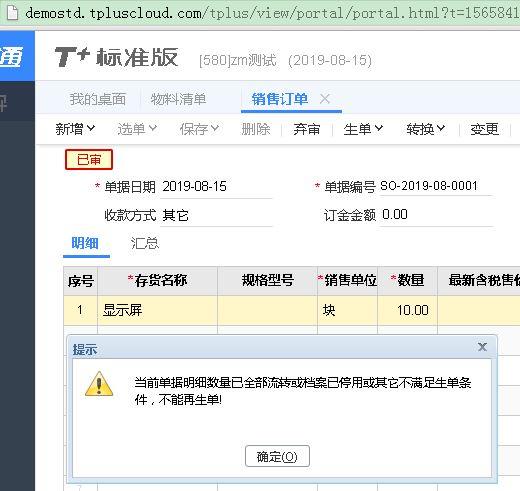Click the 序号 column header
Image resolution: width=520 pixels, height=491 pixels.
pyautogui.click(x=80, y=281)
